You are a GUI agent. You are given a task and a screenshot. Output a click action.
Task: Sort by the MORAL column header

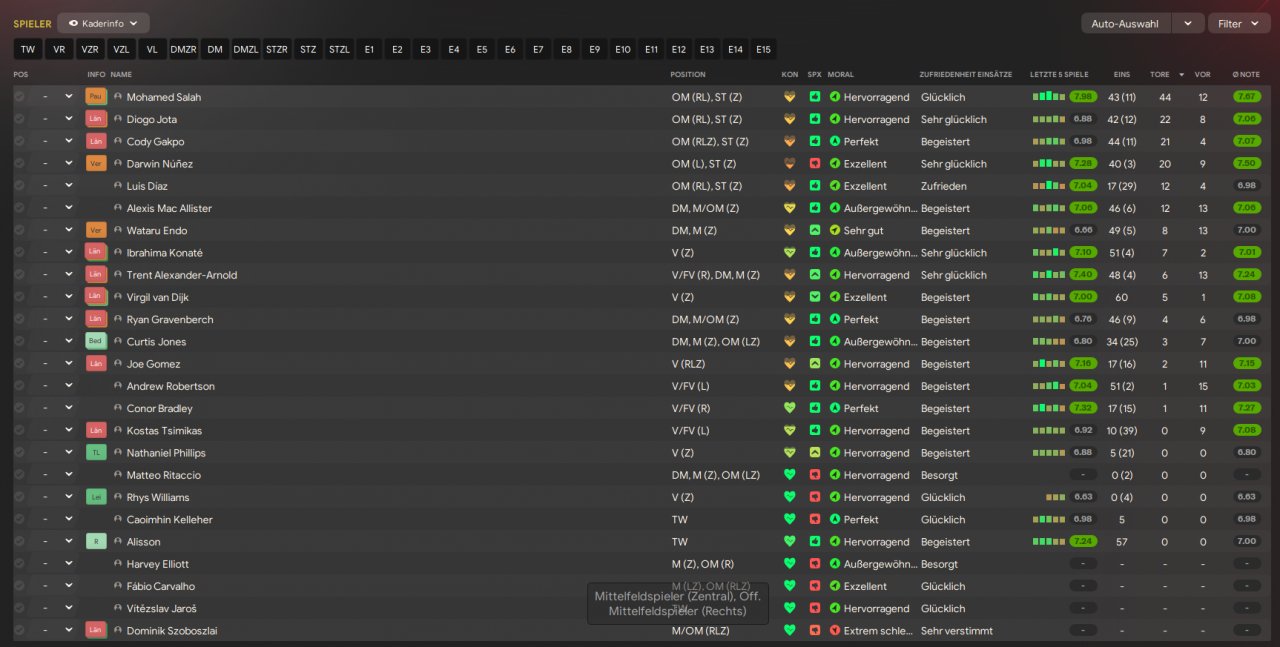tap(841, 74)
